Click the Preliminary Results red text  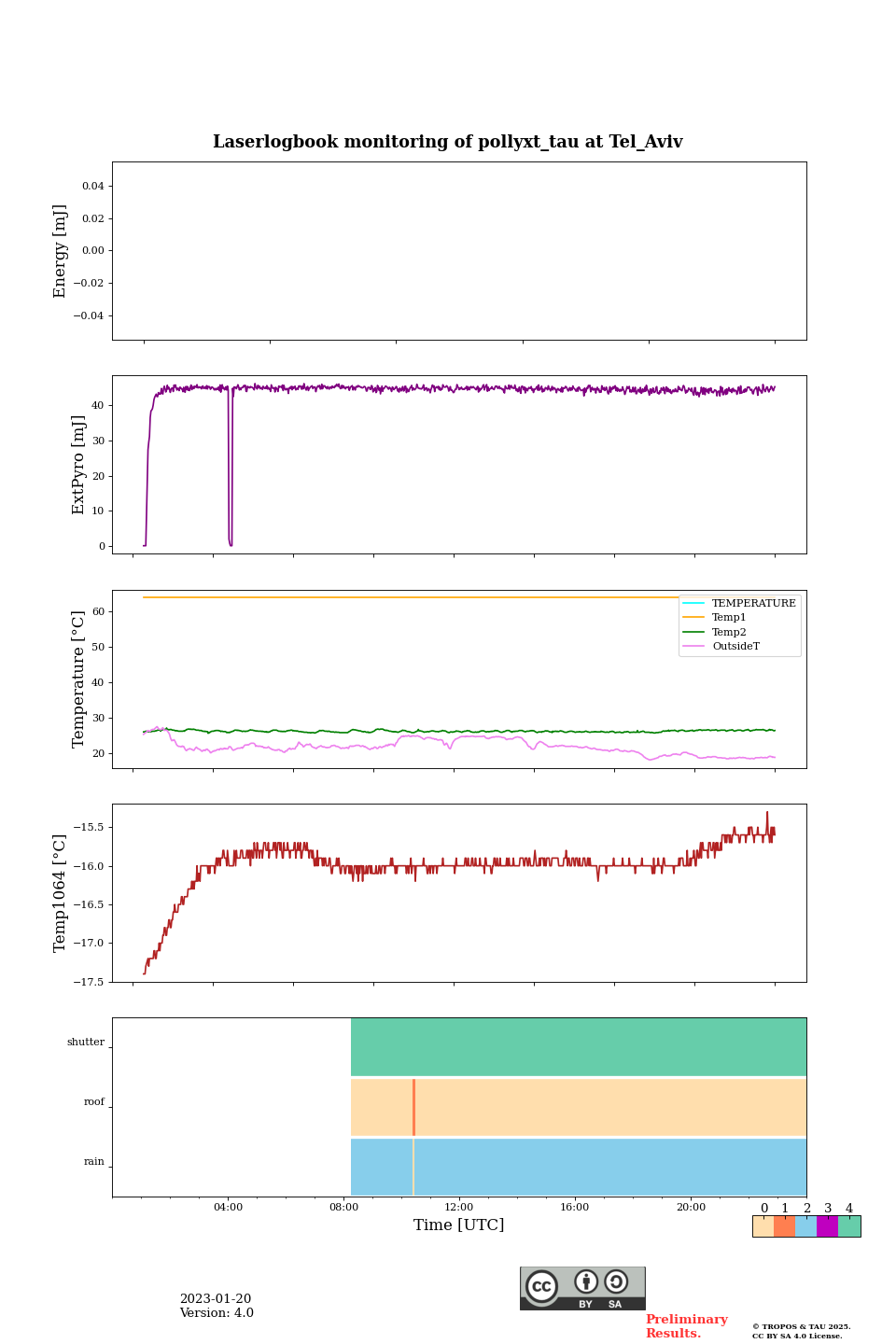pos(686,1326)
